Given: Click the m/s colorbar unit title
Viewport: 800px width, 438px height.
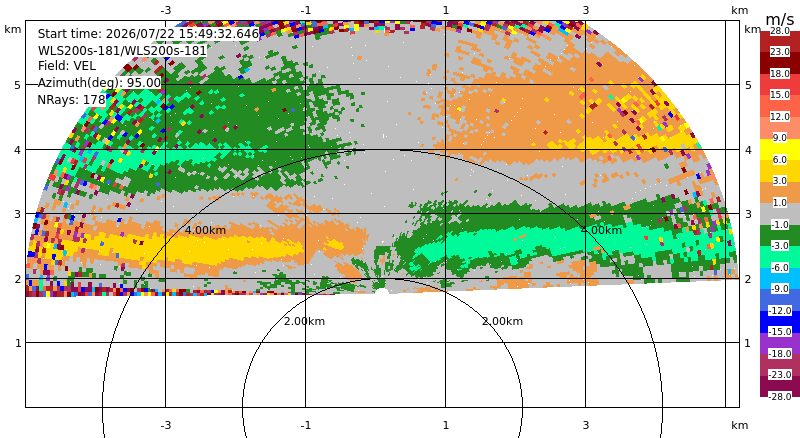Looking at the screenshot, I should coord(780,19).
